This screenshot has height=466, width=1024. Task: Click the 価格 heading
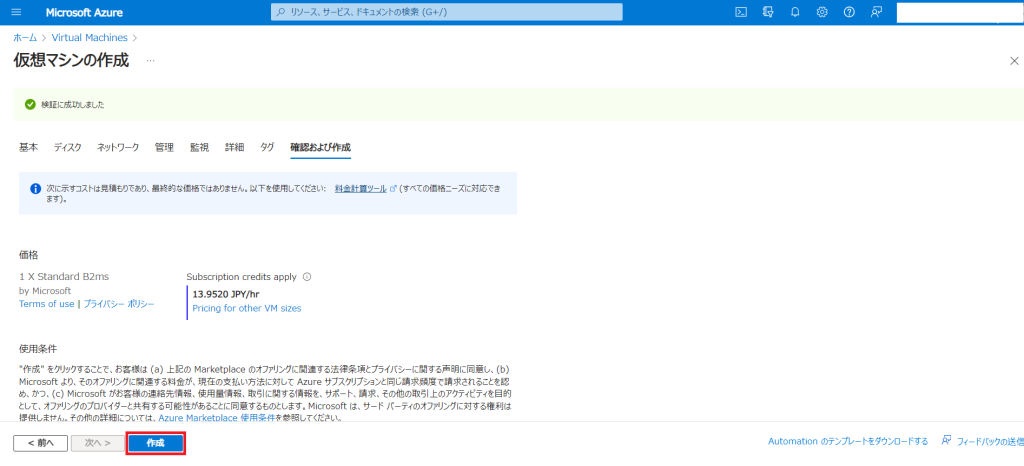(28, 255)
